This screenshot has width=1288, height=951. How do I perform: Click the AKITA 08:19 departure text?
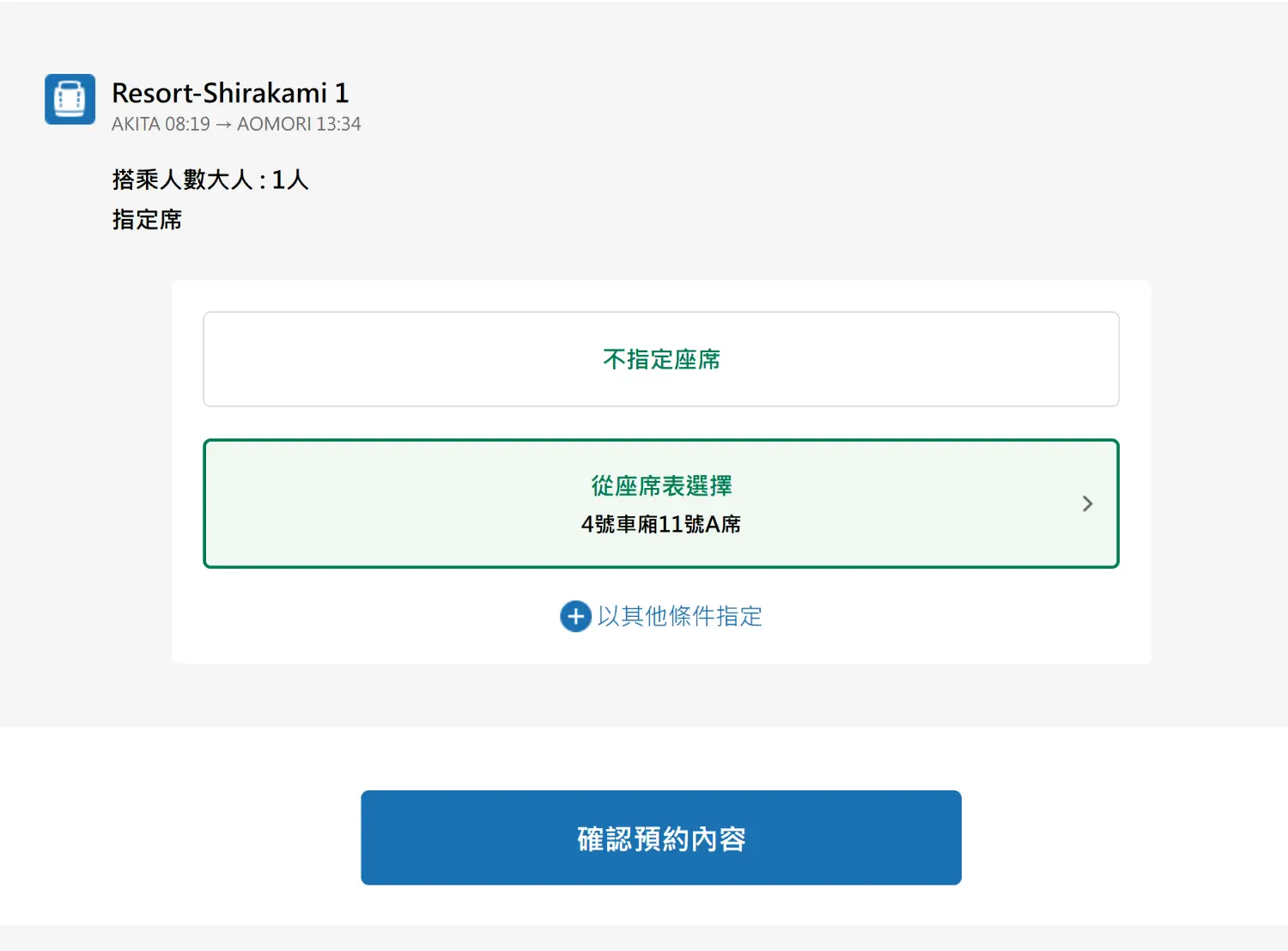click(x=161, y=125)
